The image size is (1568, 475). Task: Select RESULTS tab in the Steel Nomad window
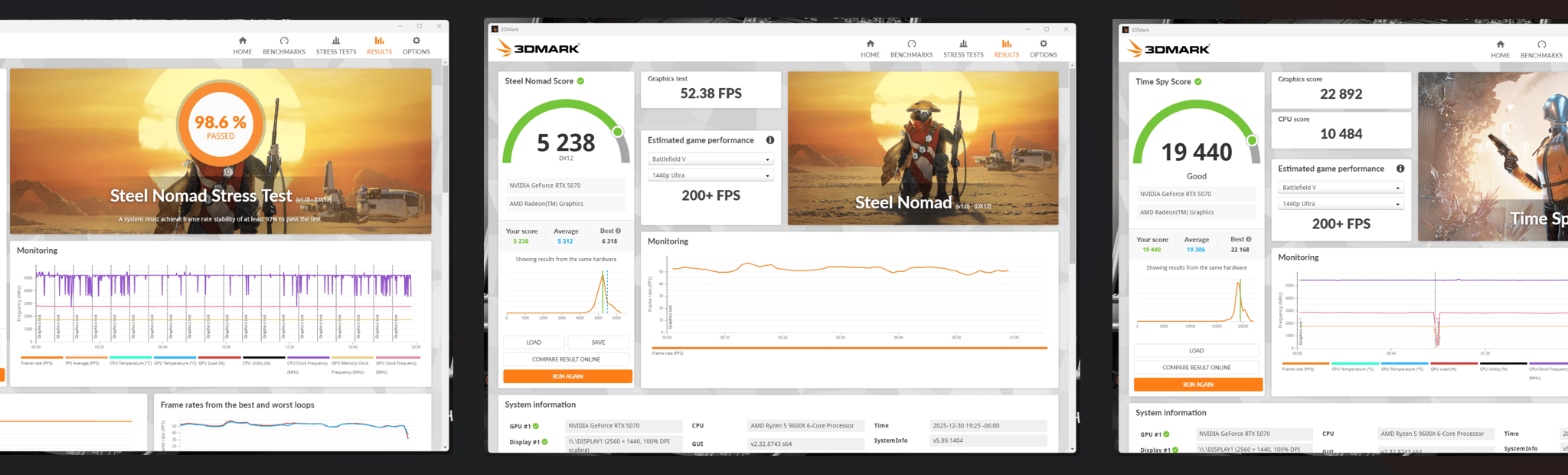click(x=1006, y=48)
